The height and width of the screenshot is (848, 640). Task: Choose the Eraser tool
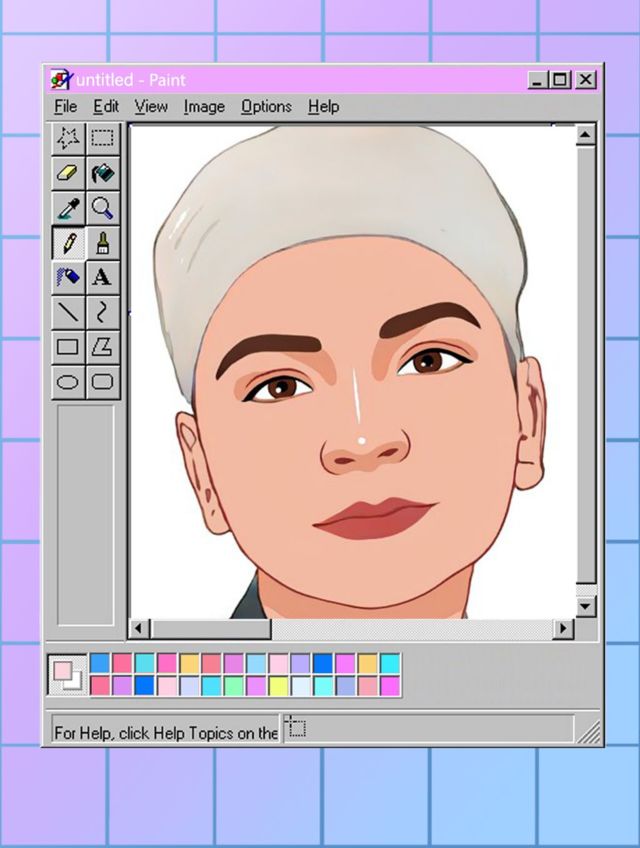coord(68,174)
